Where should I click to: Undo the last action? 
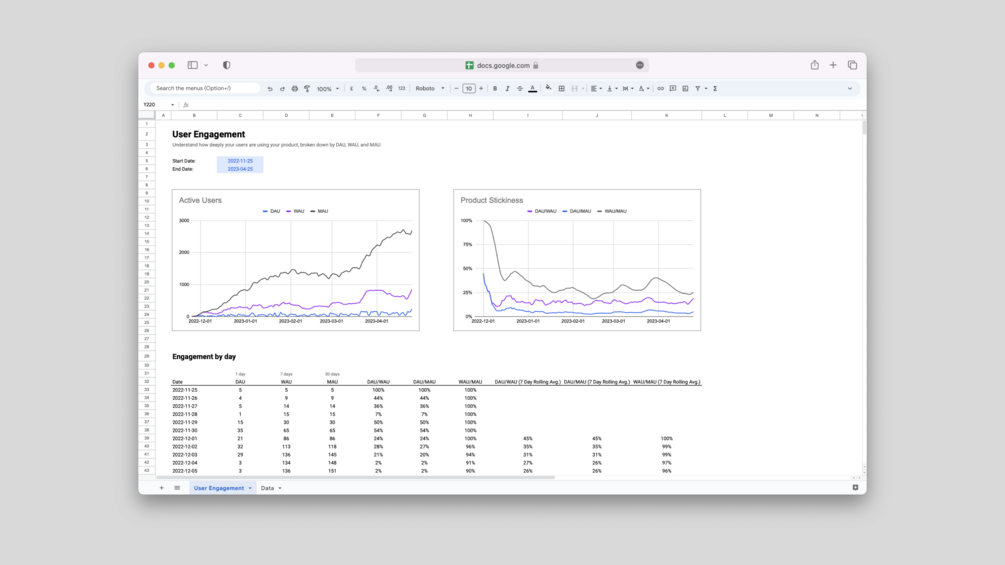pyautogui.click(x=270, y=88)
